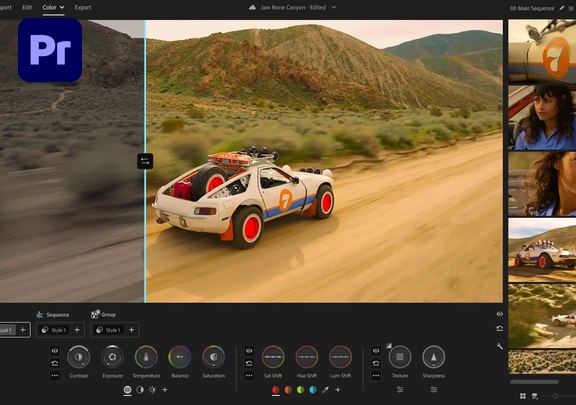Image resolution: width=576 pixels, height=405 pixels.
Task: Select the thumbnail of distant car among bushes
Action: pyautogui.click(x=542, y=316)
